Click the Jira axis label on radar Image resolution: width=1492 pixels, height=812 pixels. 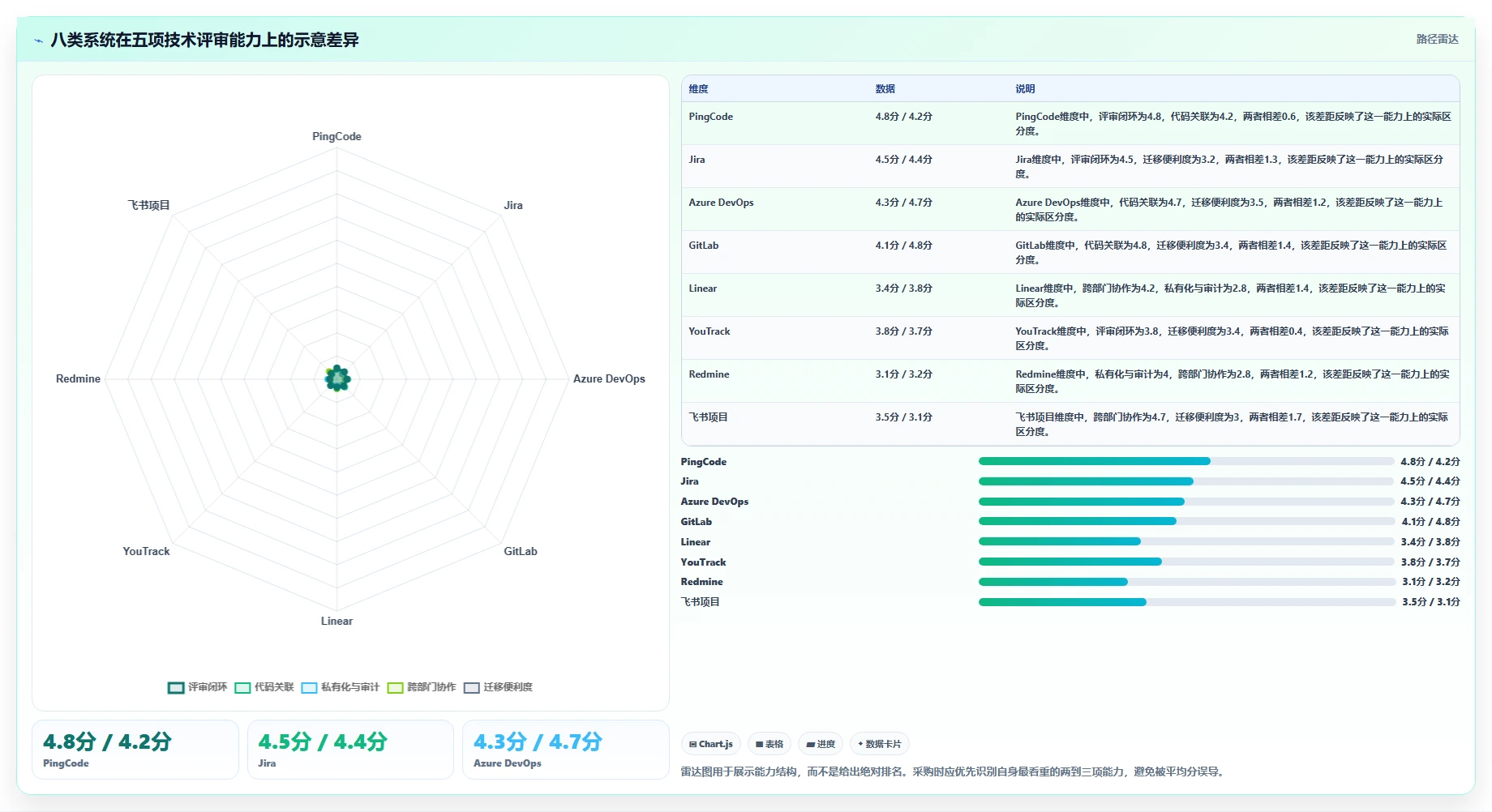tap(513, 205)
